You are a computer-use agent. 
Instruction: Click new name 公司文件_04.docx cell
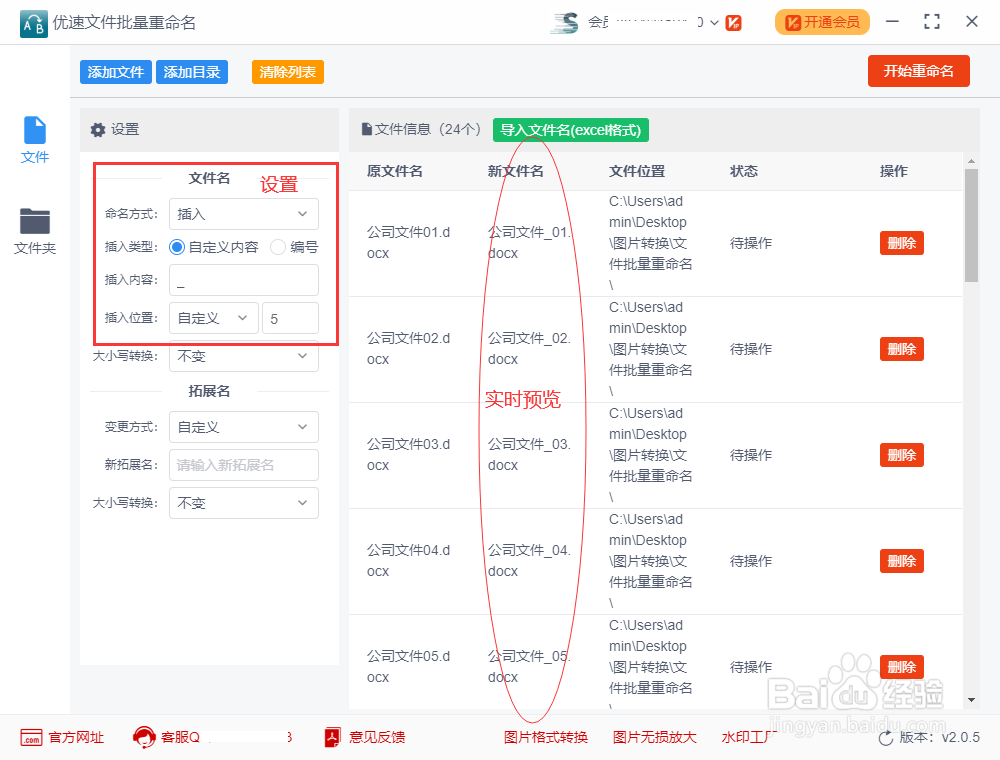click(529, 560)
